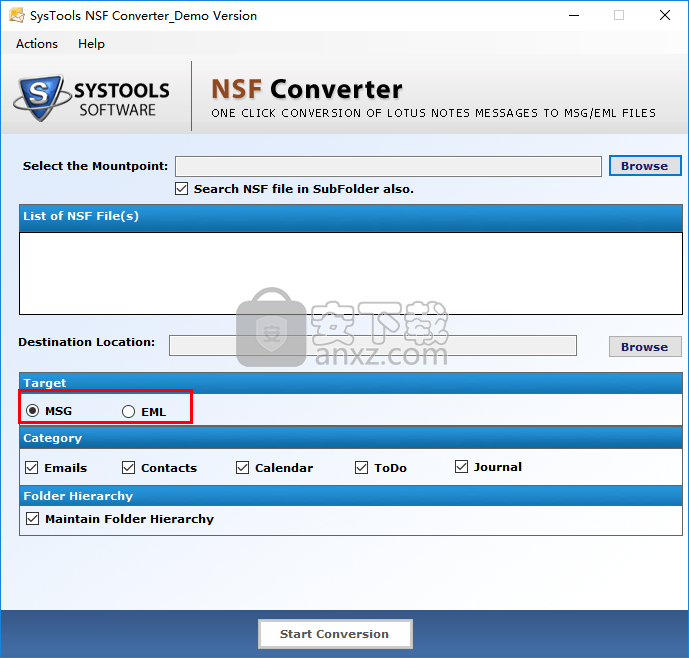This screenshot has width=689, height=658.
Task: Open the Help menu
Action: point(91,44)
